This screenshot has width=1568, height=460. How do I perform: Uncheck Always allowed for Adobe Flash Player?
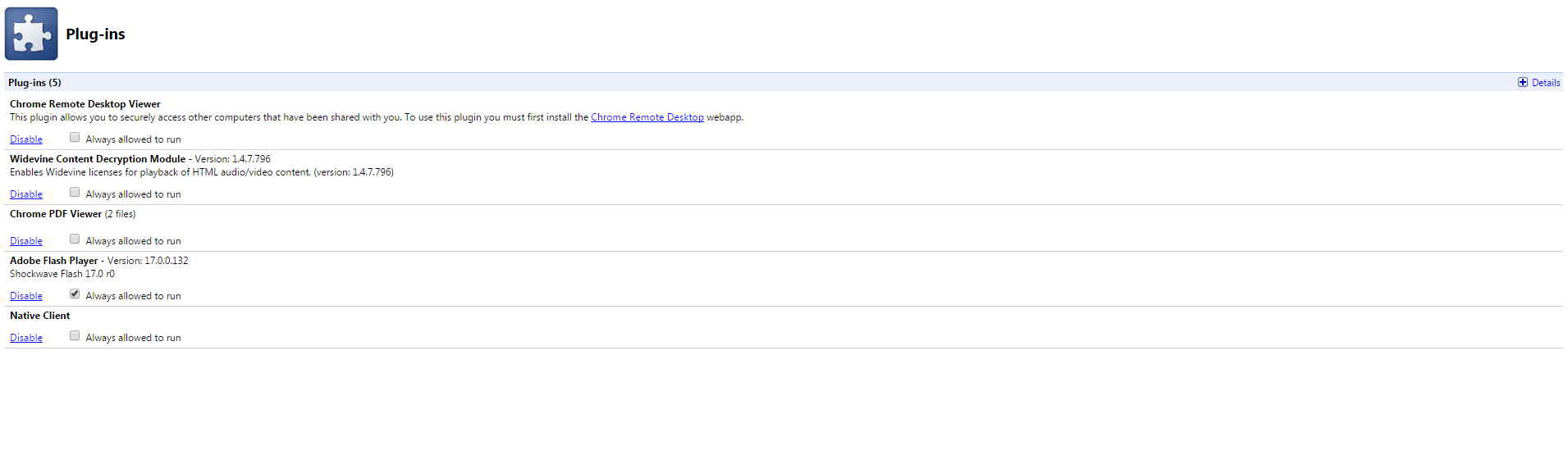point(75,294)
